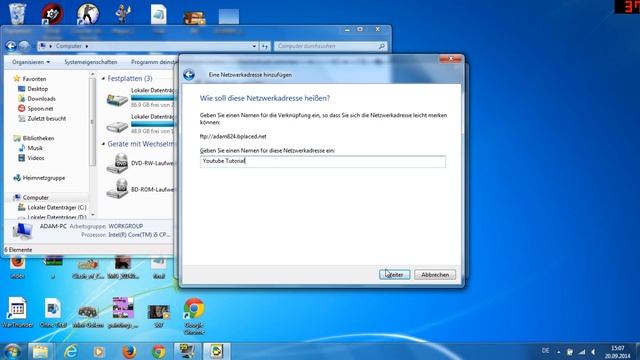Select the DVD-RW-Laufwerk drive icon

117,163
